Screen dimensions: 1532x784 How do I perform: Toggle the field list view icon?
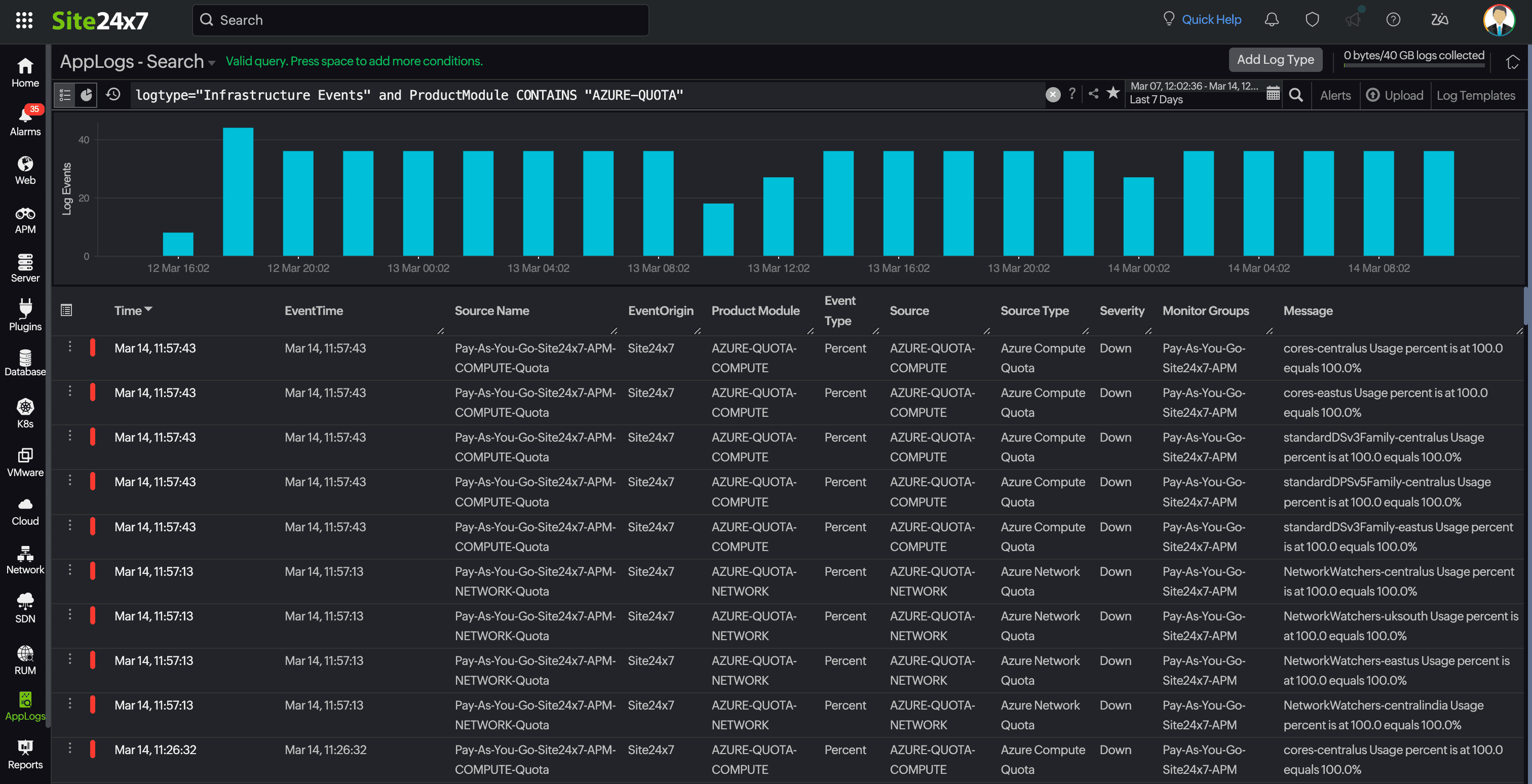click(x=64, y=95)
